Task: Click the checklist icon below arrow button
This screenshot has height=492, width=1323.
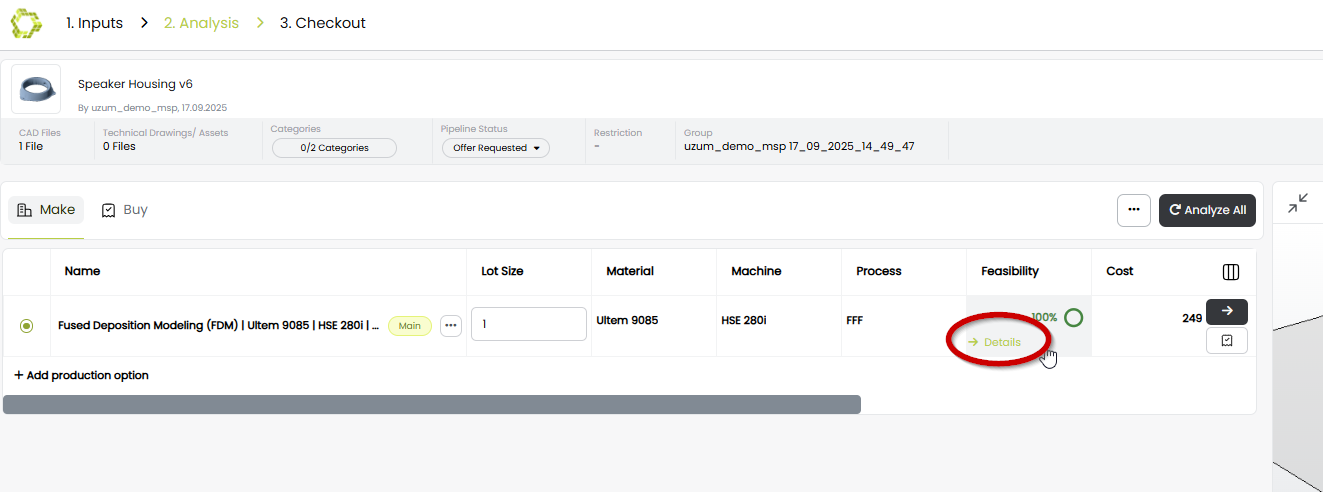Action: click(1226, 341)
